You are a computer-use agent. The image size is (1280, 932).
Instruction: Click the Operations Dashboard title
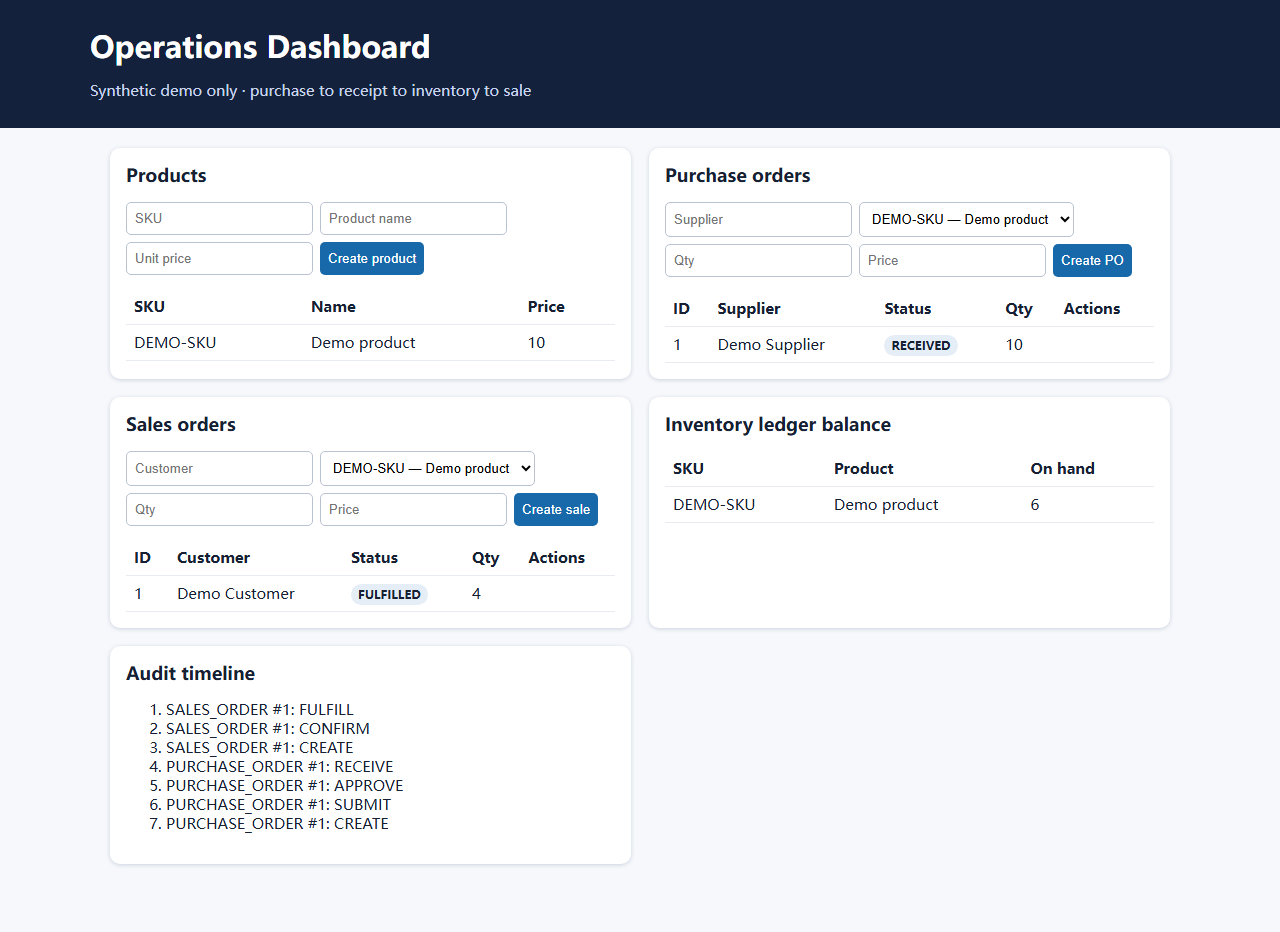pyautogui.click(x=260, y=47)
